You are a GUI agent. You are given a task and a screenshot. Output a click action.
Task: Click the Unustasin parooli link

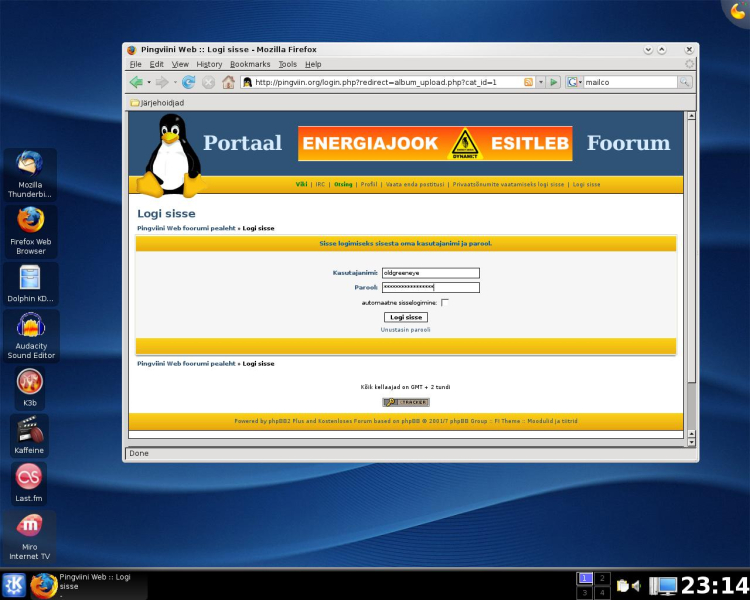click(x=405, y=330)
